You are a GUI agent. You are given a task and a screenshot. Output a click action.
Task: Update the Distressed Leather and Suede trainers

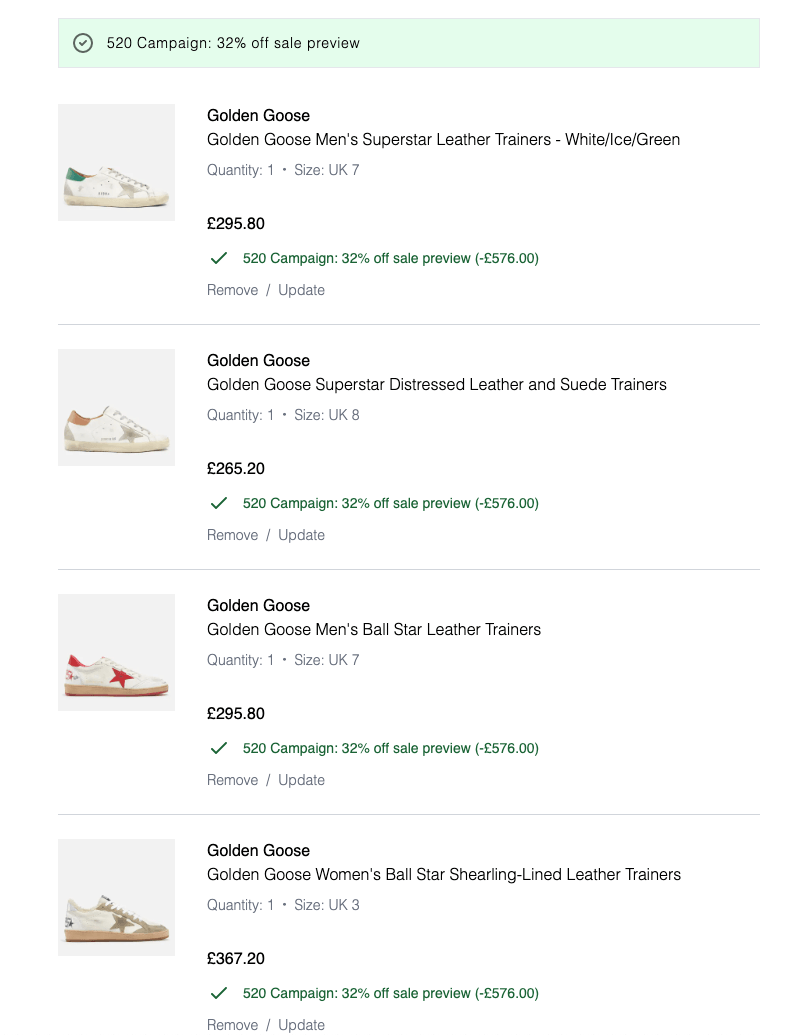tap(301, 535)
